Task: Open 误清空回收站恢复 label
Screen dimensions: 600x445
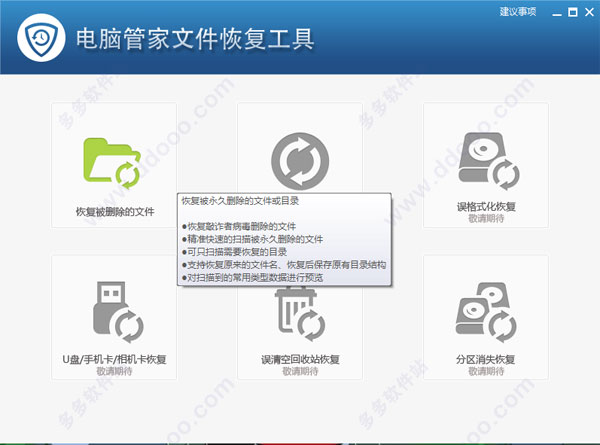Action: (300, 359)
